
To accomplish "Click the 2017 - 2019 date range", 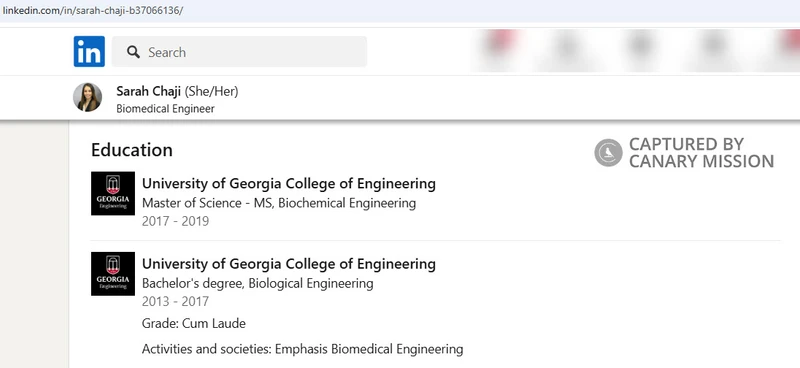I will pos(176,222).
